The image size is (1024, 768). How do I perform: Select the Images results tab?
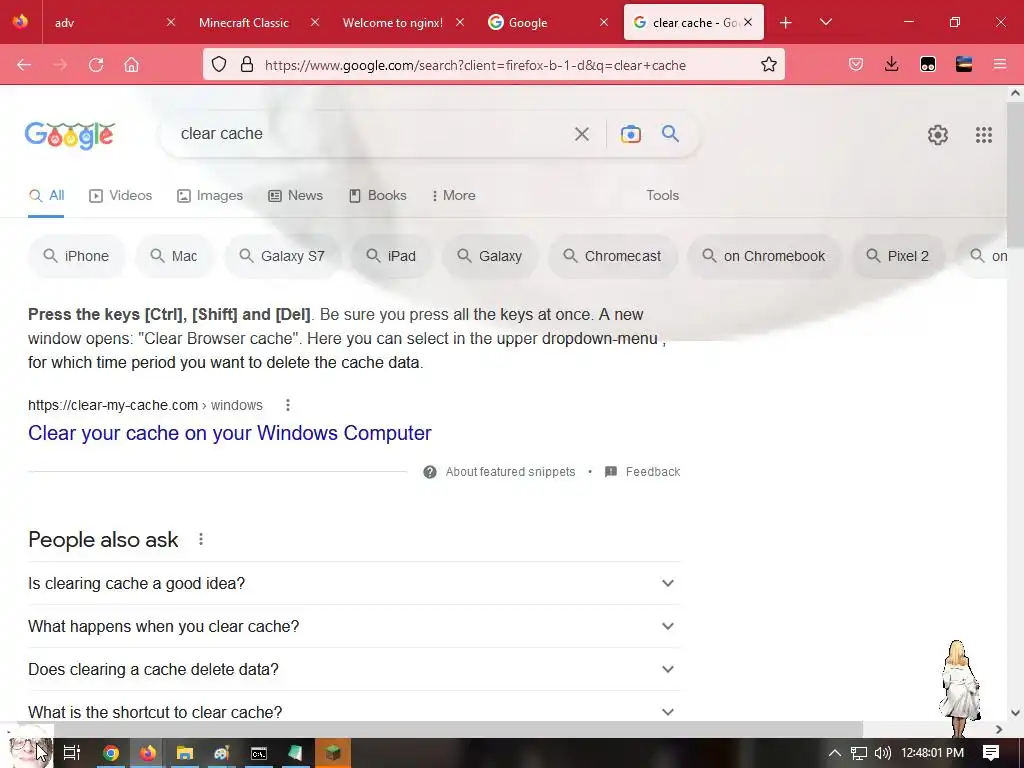(x=210, y=195)
